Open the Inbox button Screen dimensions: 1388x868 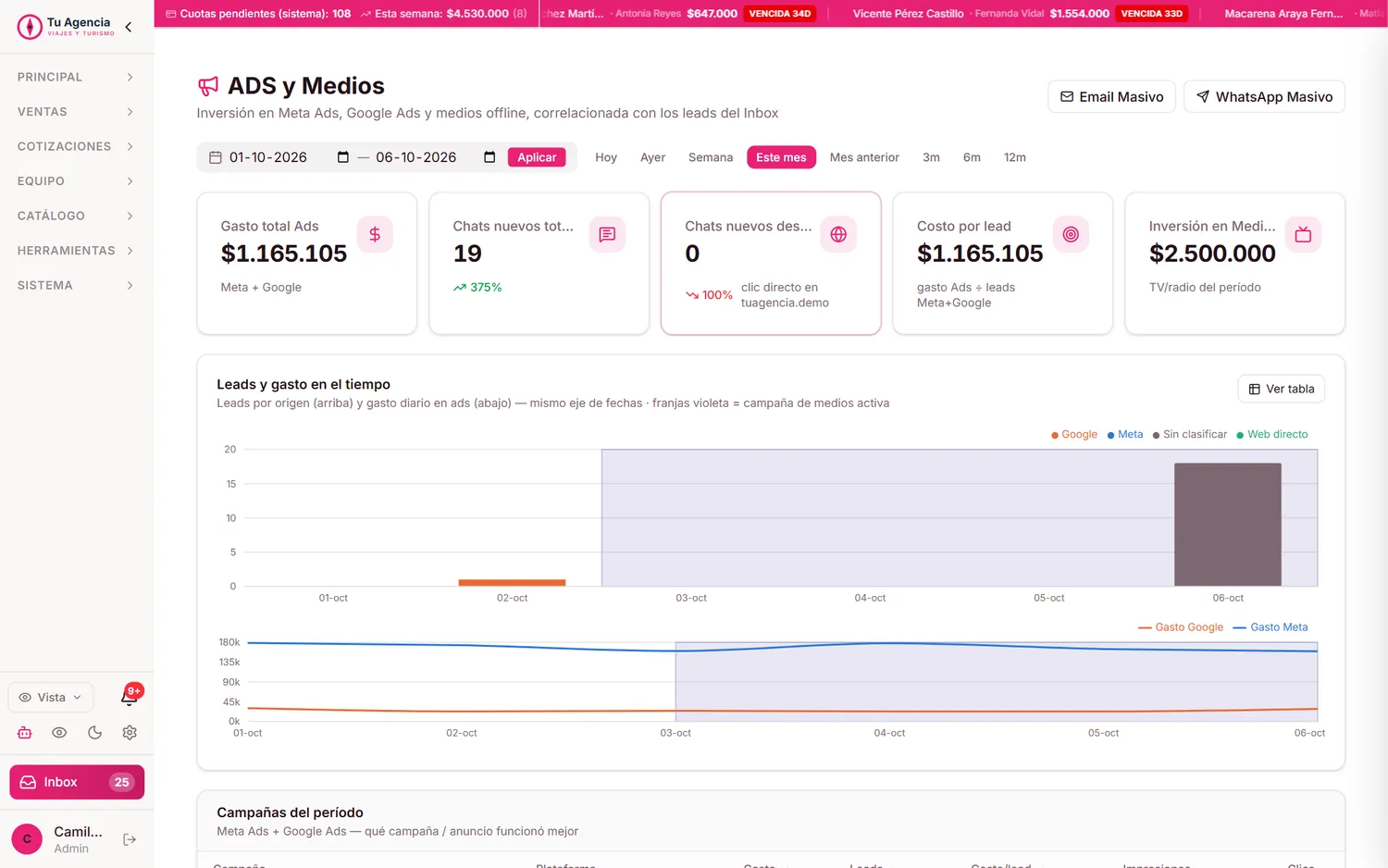click(x=77, y=782)
